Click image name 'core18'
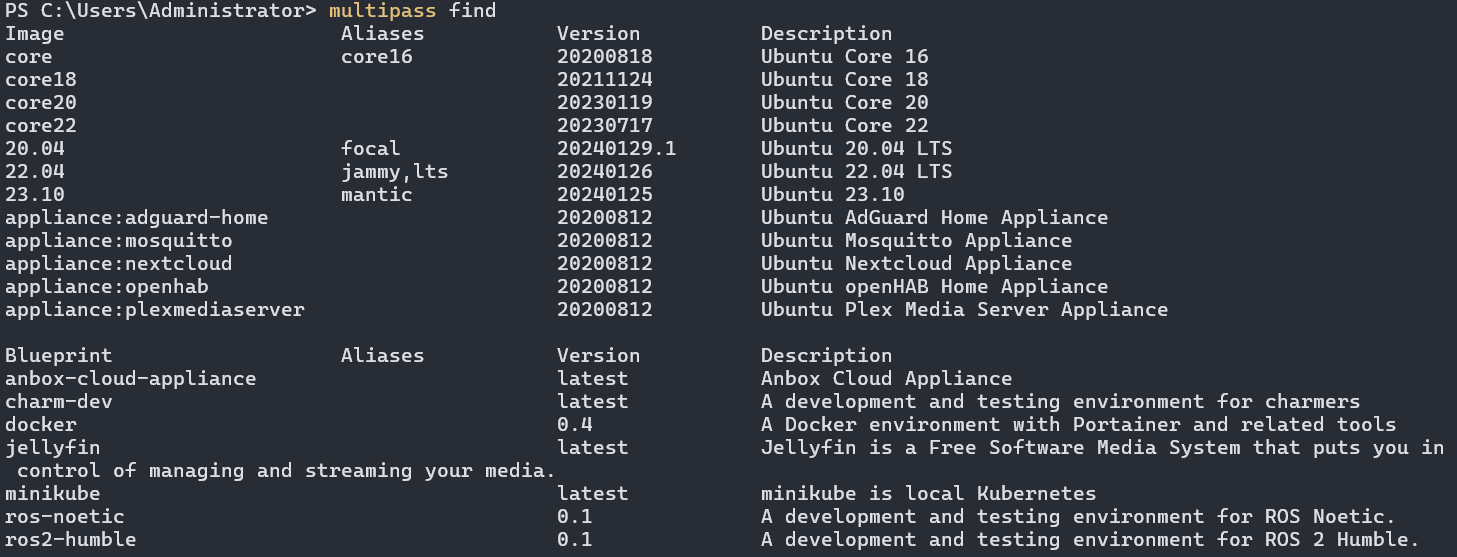Image resolution: width=1457 pixels, height=557 pixels. tap(41, 79)
